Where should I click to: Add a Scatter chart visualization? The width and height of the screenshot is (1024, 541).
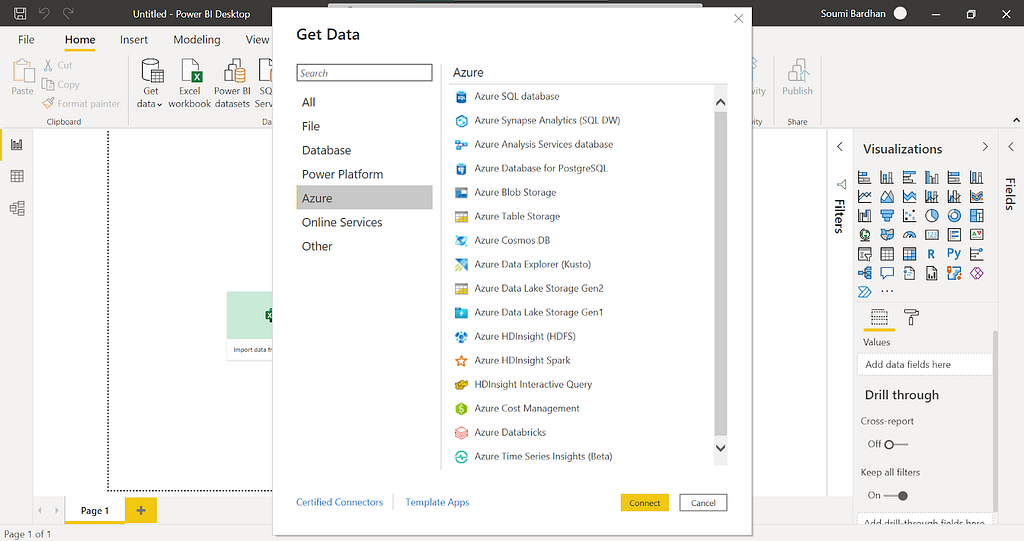point(909,215)
